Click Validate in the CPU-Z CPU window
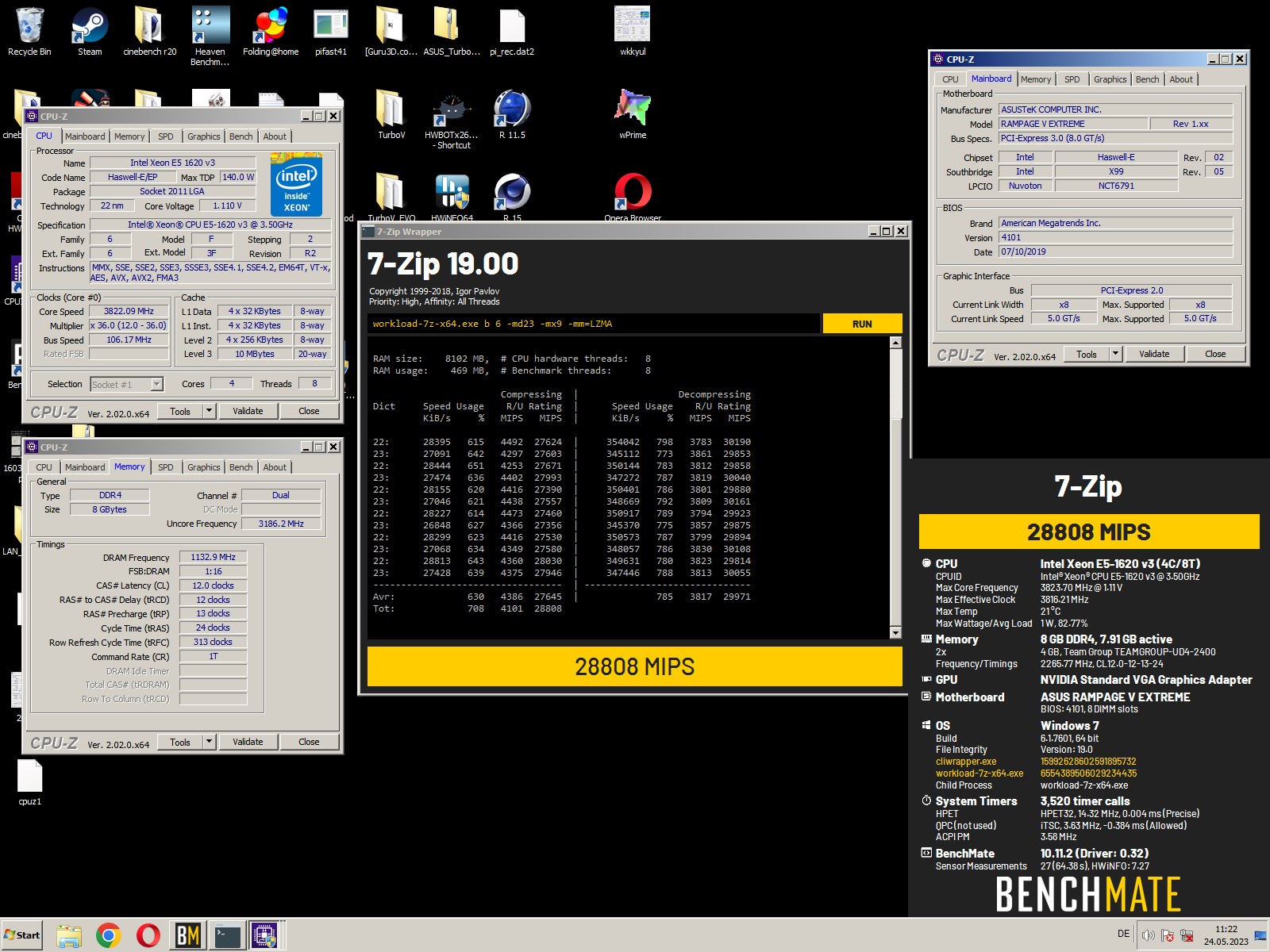This screenshot has height=952, width=1270. (x=248, y=411)
